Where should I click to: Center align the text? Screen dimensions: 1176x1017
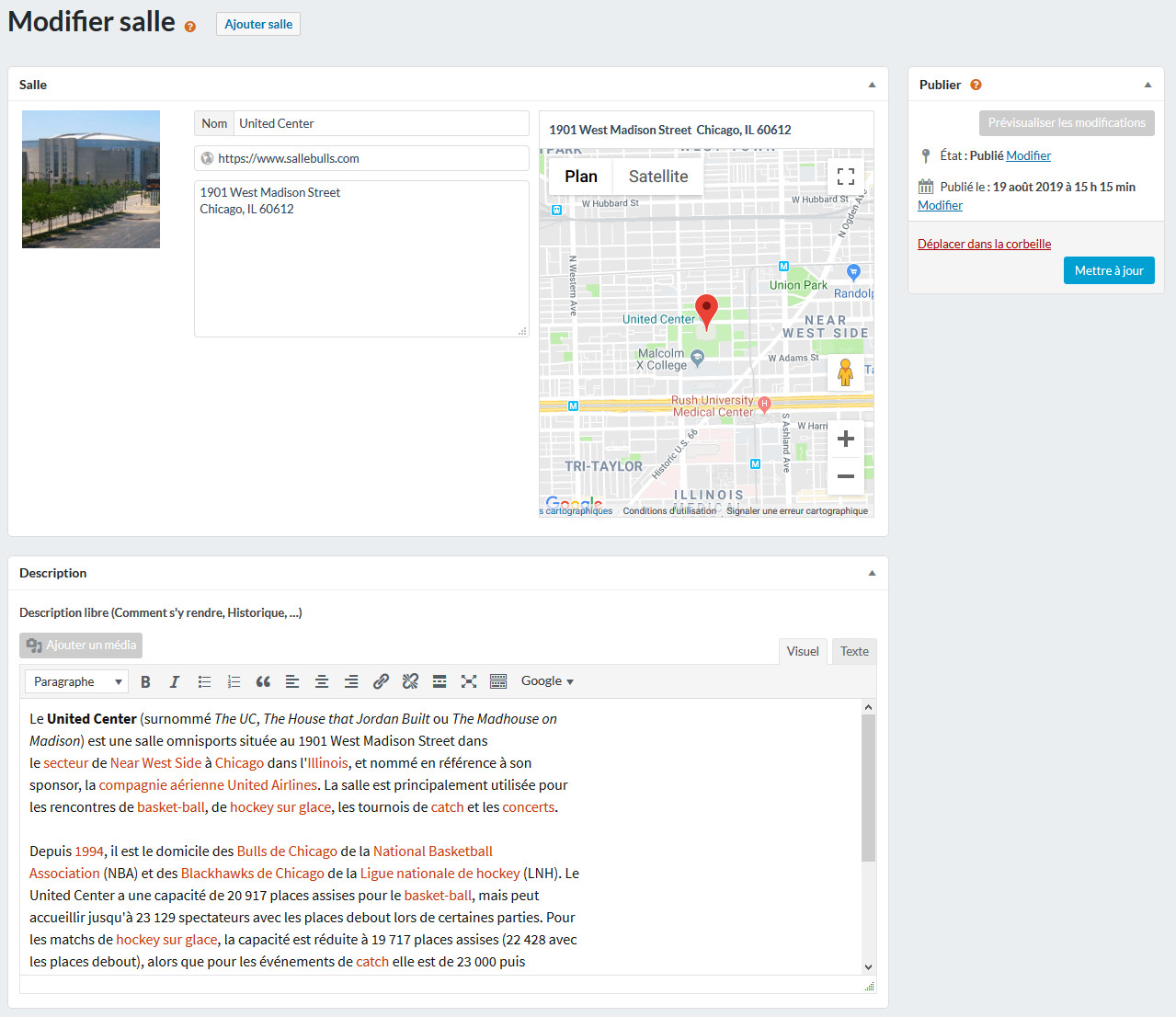coord(322,681)
